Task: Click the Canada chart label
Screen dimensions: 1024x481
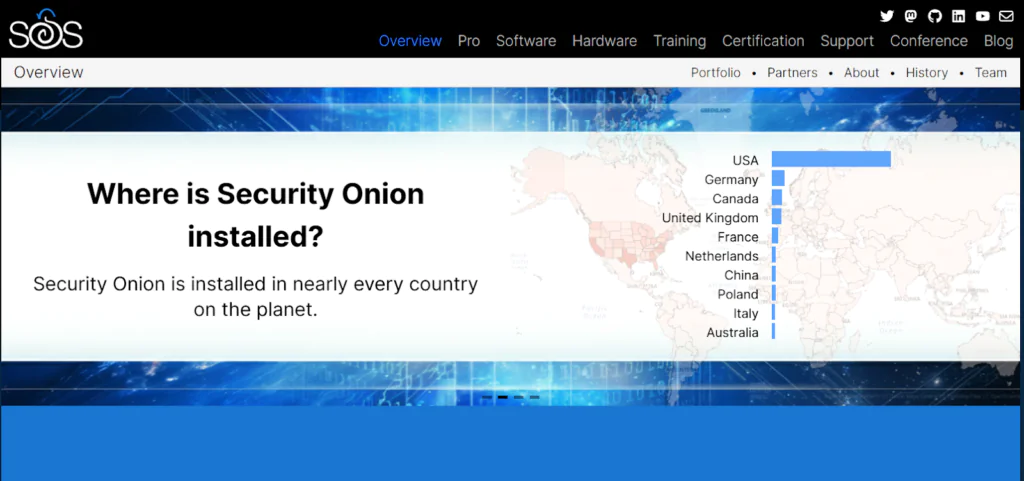Action: click(x=735, y=198)
